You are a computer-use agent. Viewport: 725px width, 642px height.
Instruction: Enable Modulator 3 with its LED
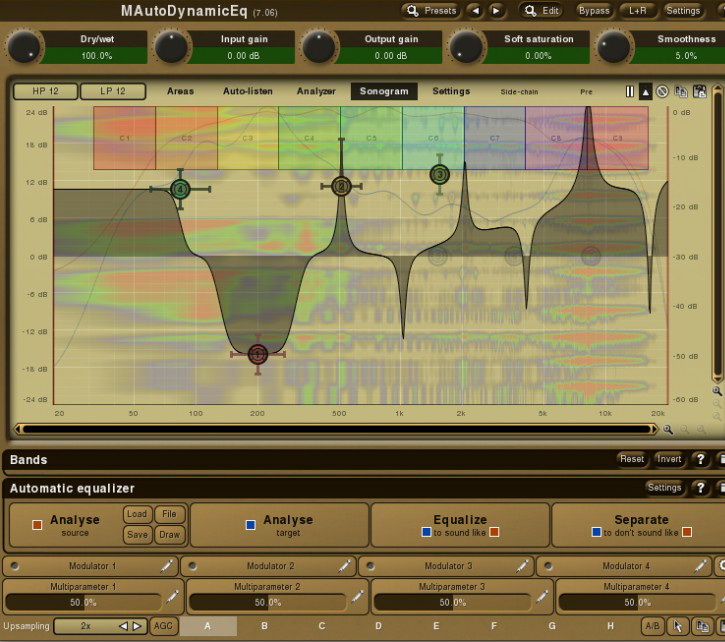[x=370, y=566]
